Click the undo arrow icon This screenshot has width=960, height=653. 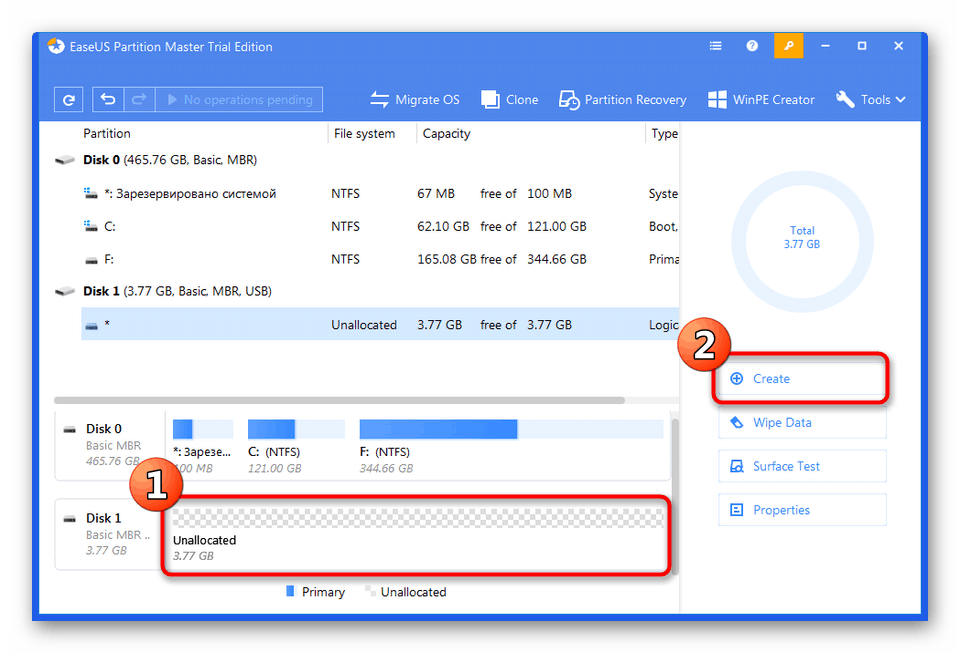coord(108,99)
